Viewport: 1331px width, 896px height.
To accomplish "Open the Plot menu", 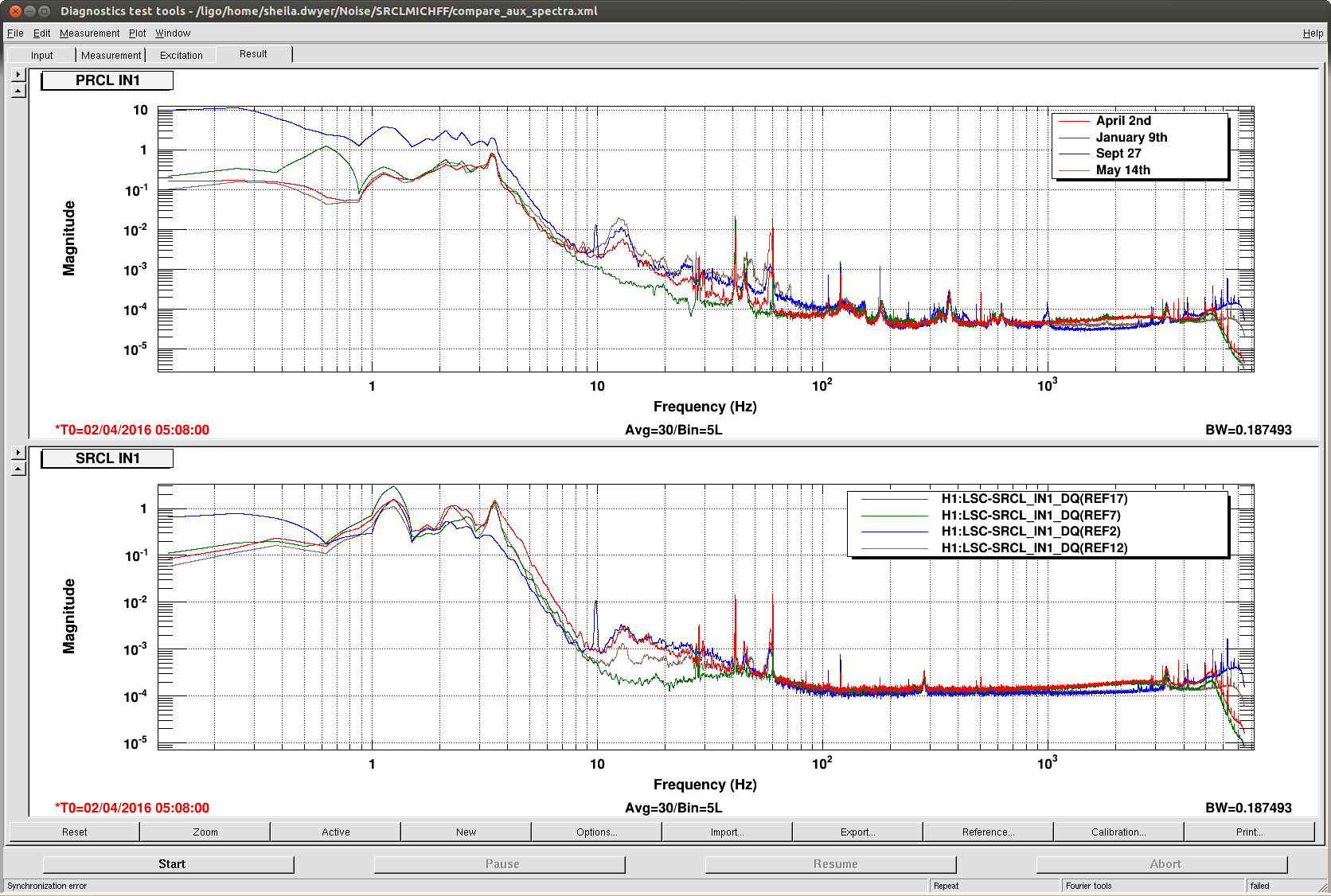I will click(x=137, y=33).
